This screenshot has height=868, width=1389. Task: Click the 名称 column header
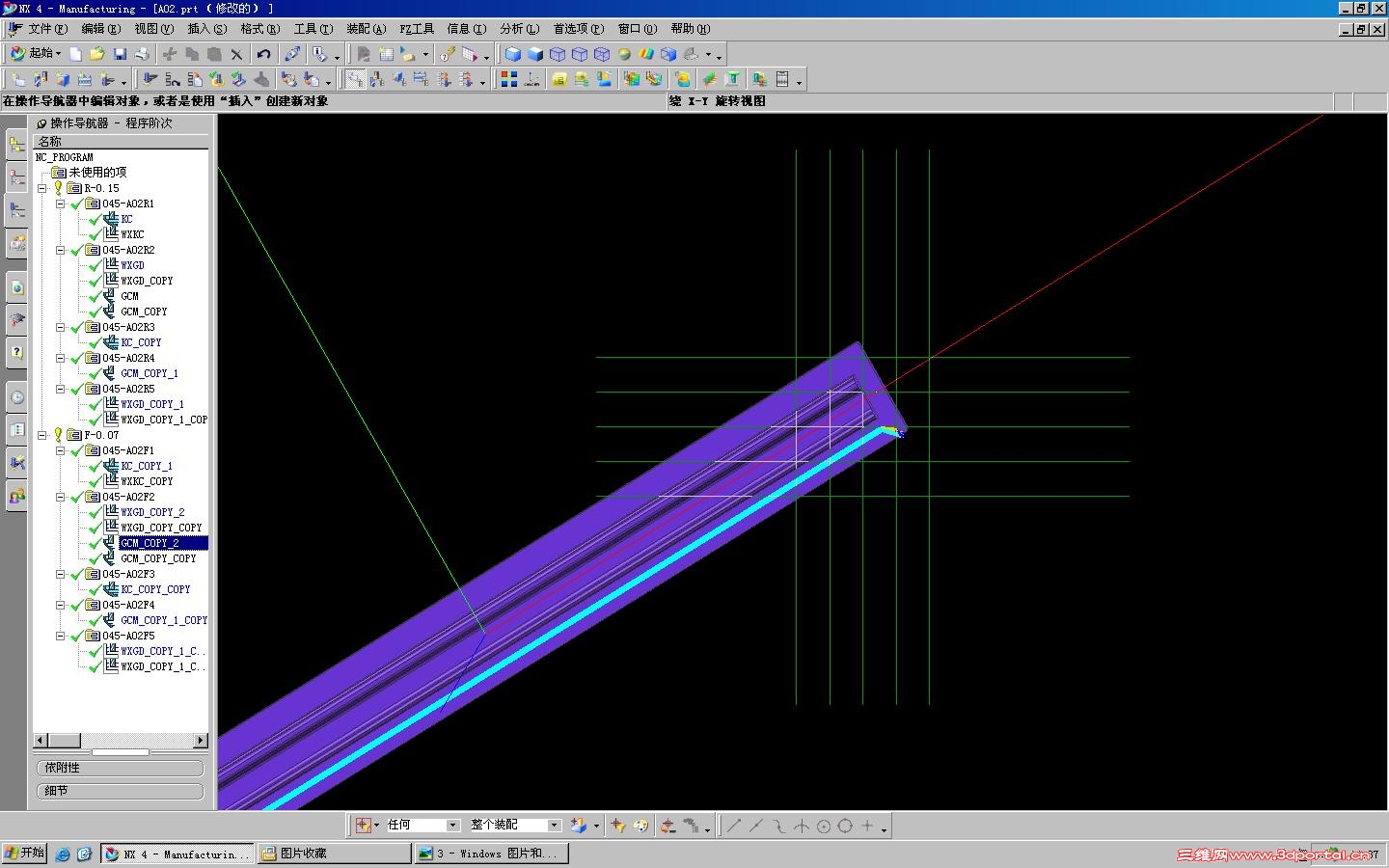tap(121, 142)
